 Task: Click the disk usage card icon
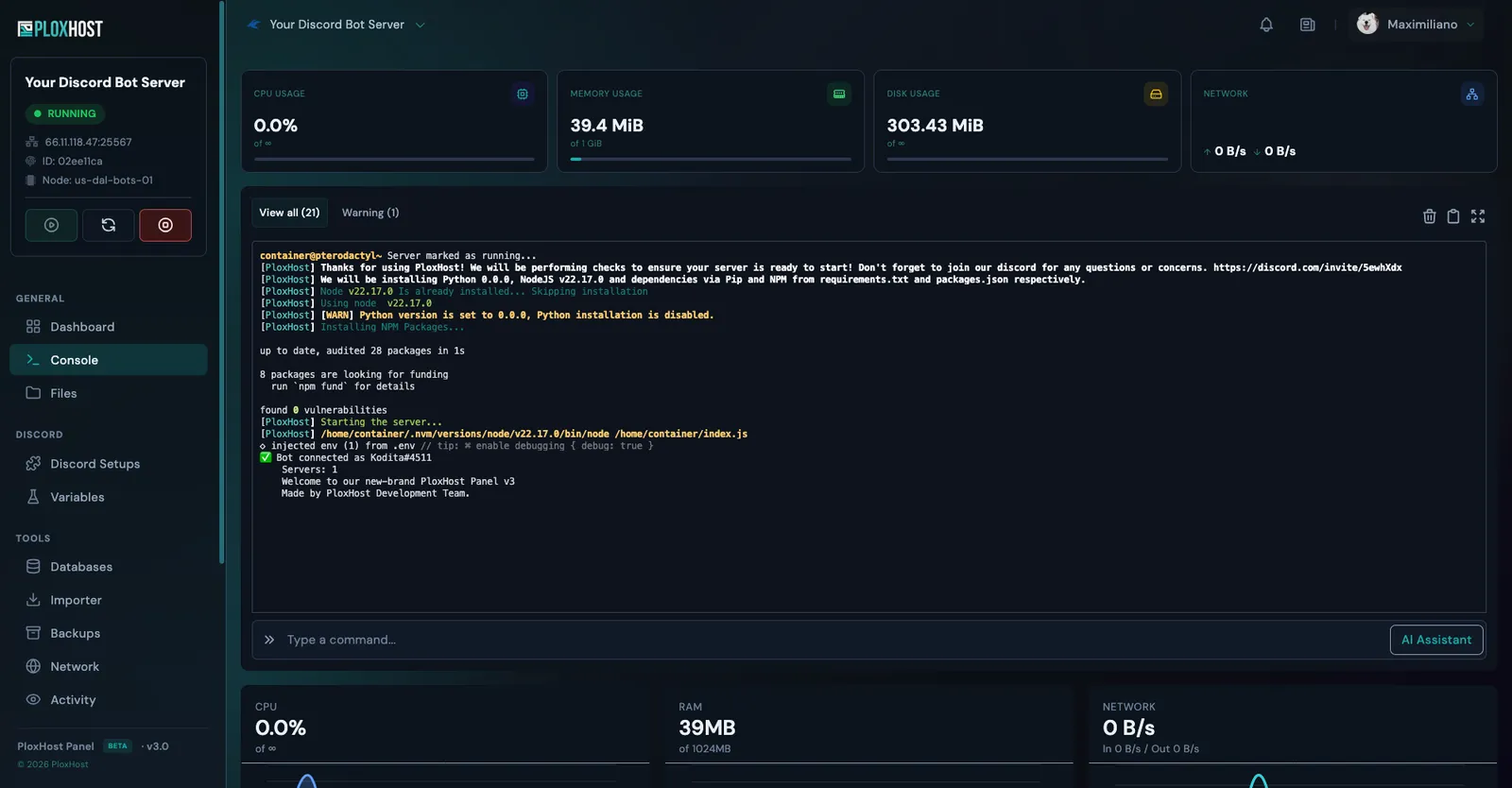pos(1156,94)
